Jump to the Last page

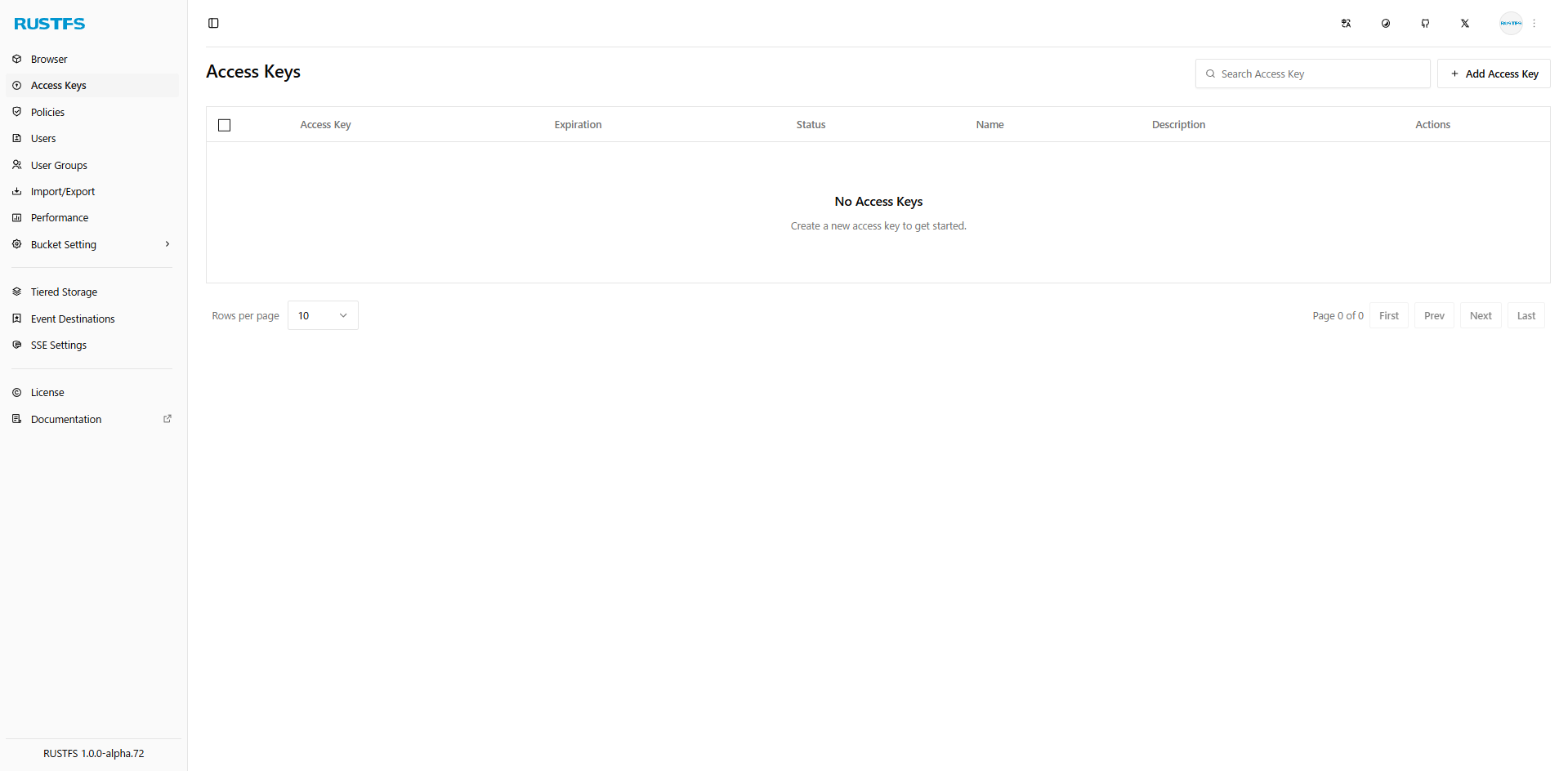pyautogui.click(x=1526, y=315)
